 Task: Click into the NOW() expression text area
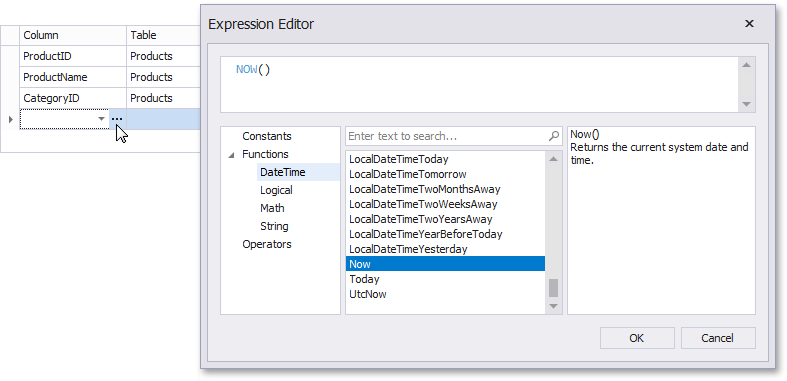[x=479, y=84]
